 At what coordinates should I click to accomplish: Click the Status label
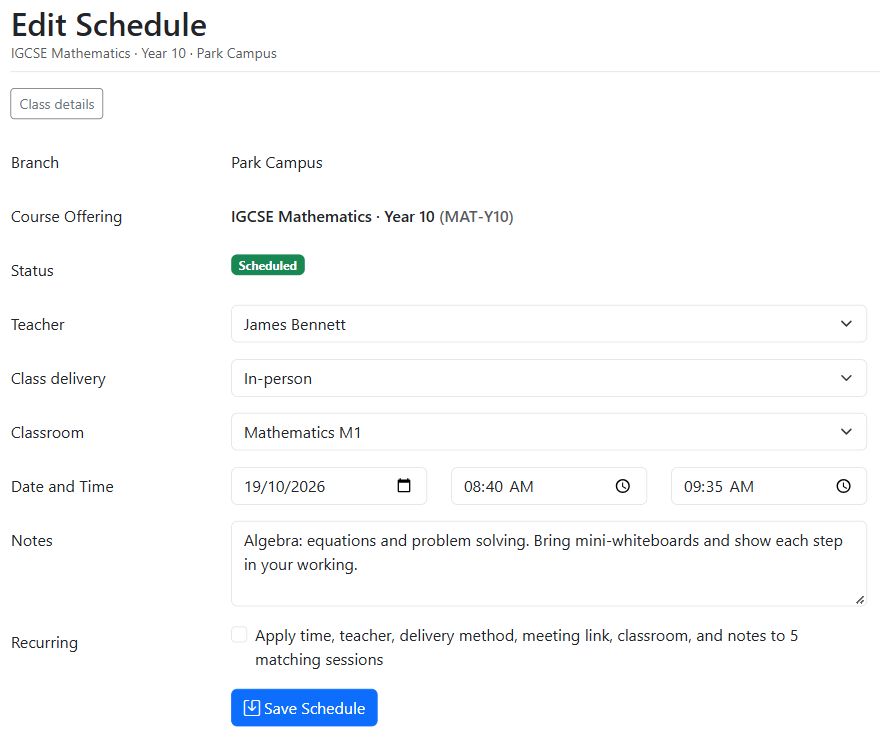click(32, 270)
